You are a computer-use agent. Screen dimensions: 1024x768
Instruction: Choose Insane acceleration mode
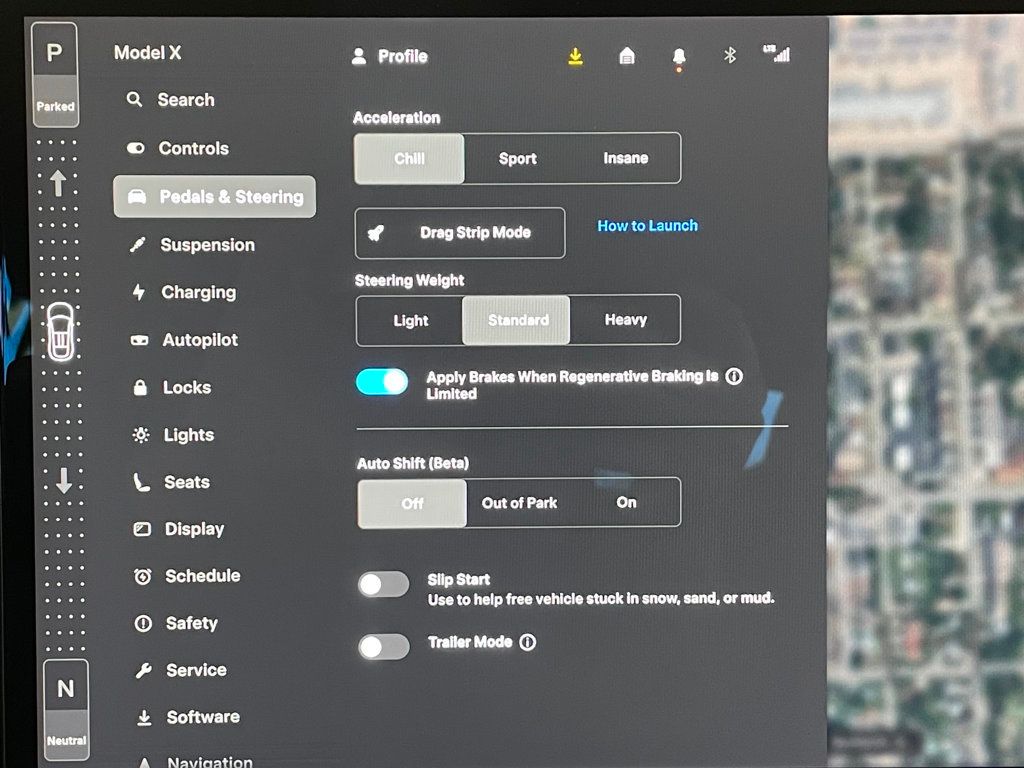626,159
